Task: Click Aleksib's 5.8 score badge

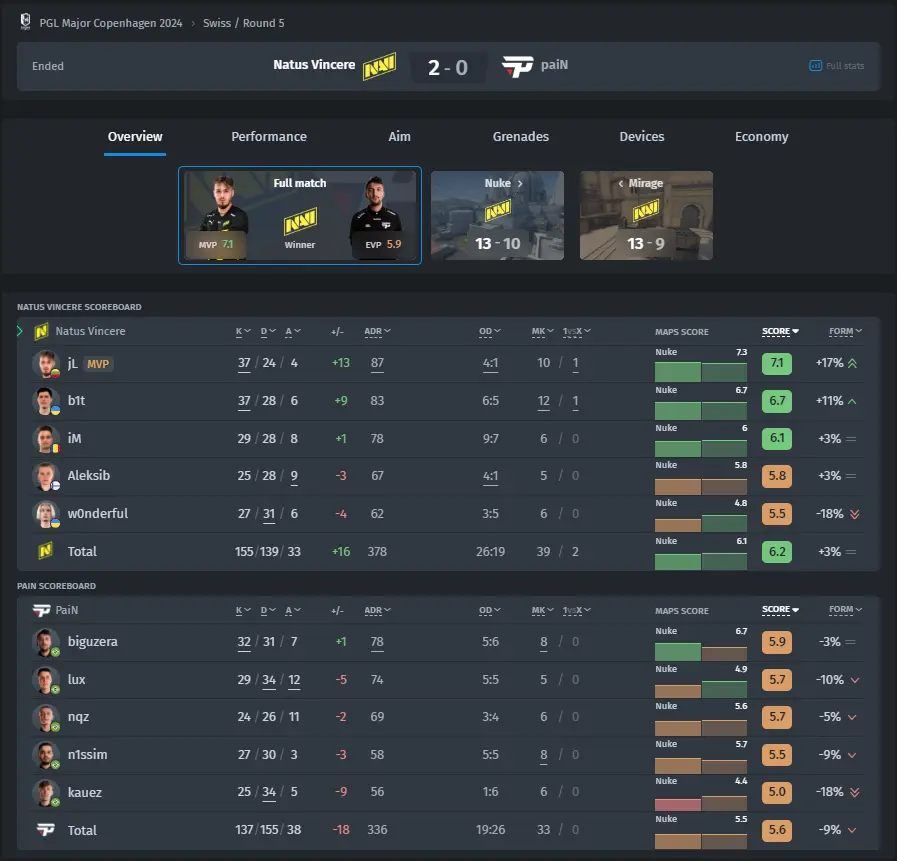Action: click(777, 476)
